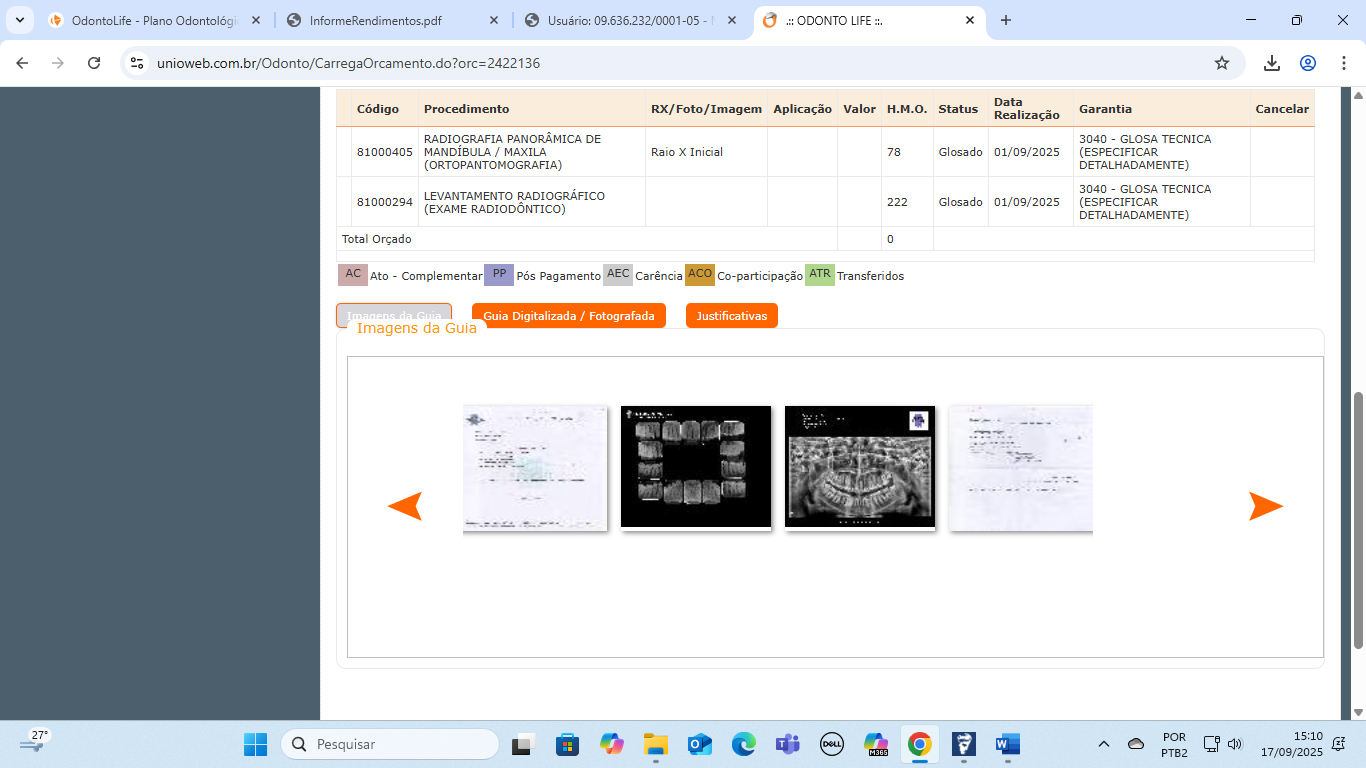Image resolution: width=1366 pixels, height=768 pixels.
Task: Click the H.M.O. value 222
Action: click(897, 202)
